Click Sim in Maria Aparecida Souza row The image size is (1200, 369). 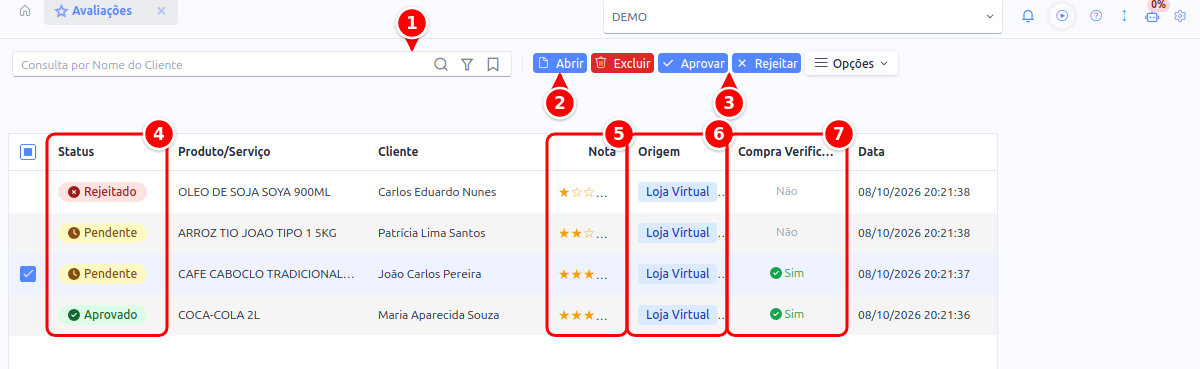pos(787,314)
